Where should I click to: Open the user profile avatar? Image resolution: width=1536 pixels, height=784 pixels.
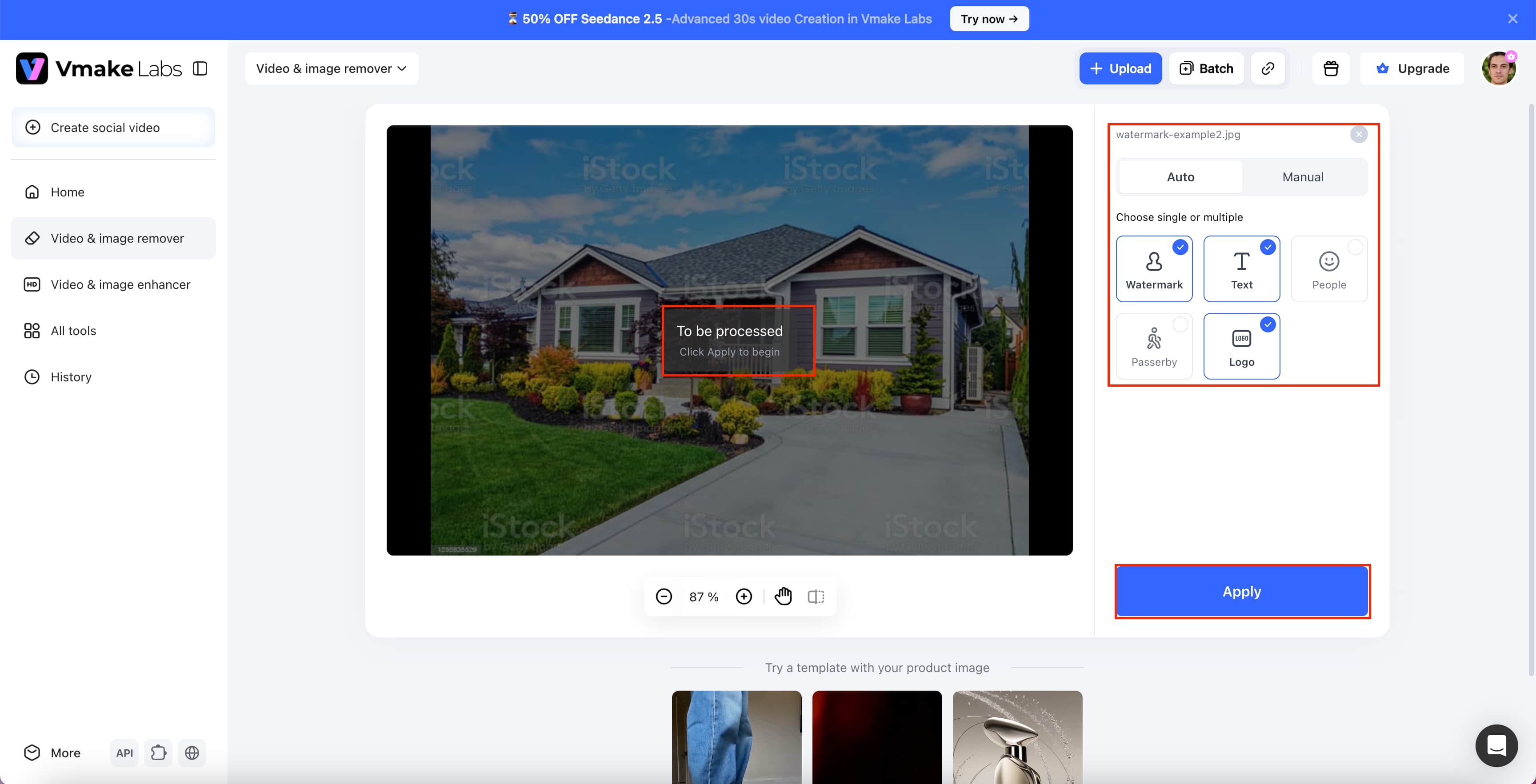point(1499,68)
